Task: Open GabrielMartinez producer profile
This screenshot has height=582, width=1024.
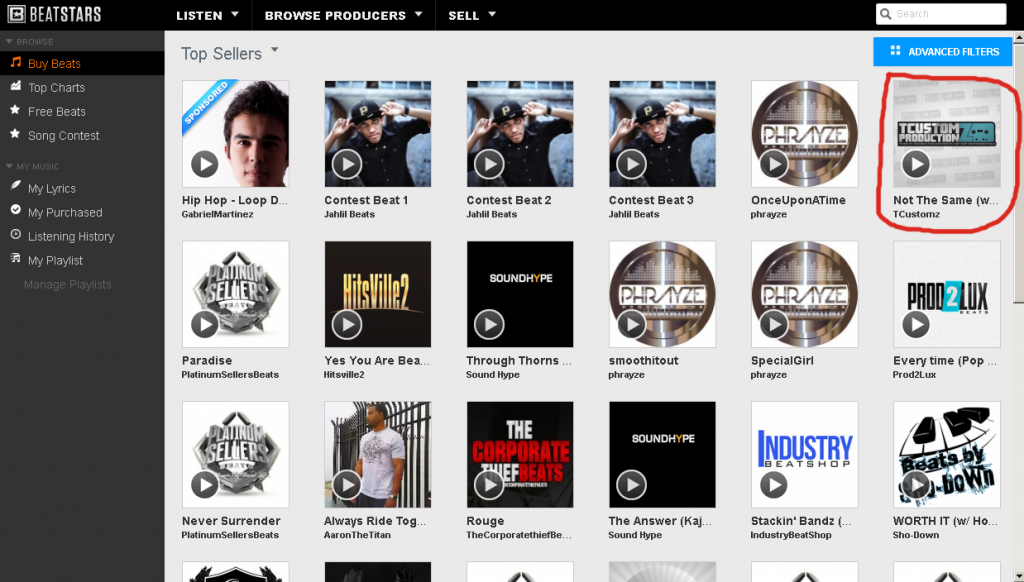Action: (x=217, y=214)
